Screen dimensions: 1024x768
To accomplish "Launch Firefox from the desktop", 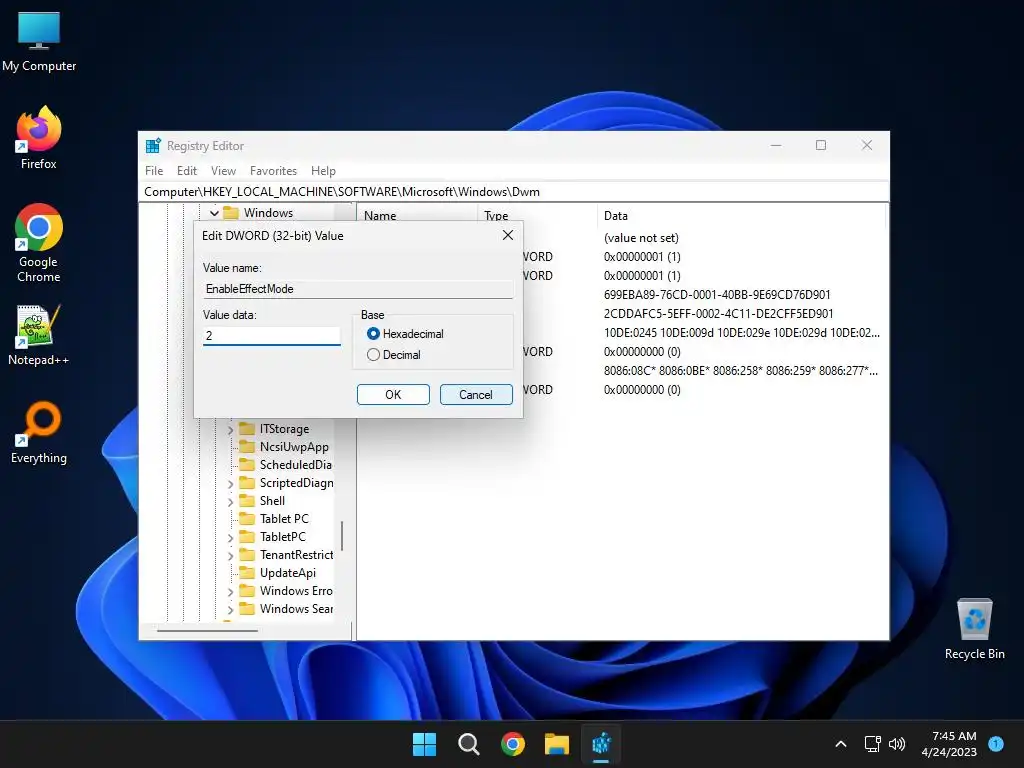I will point(39,138).
